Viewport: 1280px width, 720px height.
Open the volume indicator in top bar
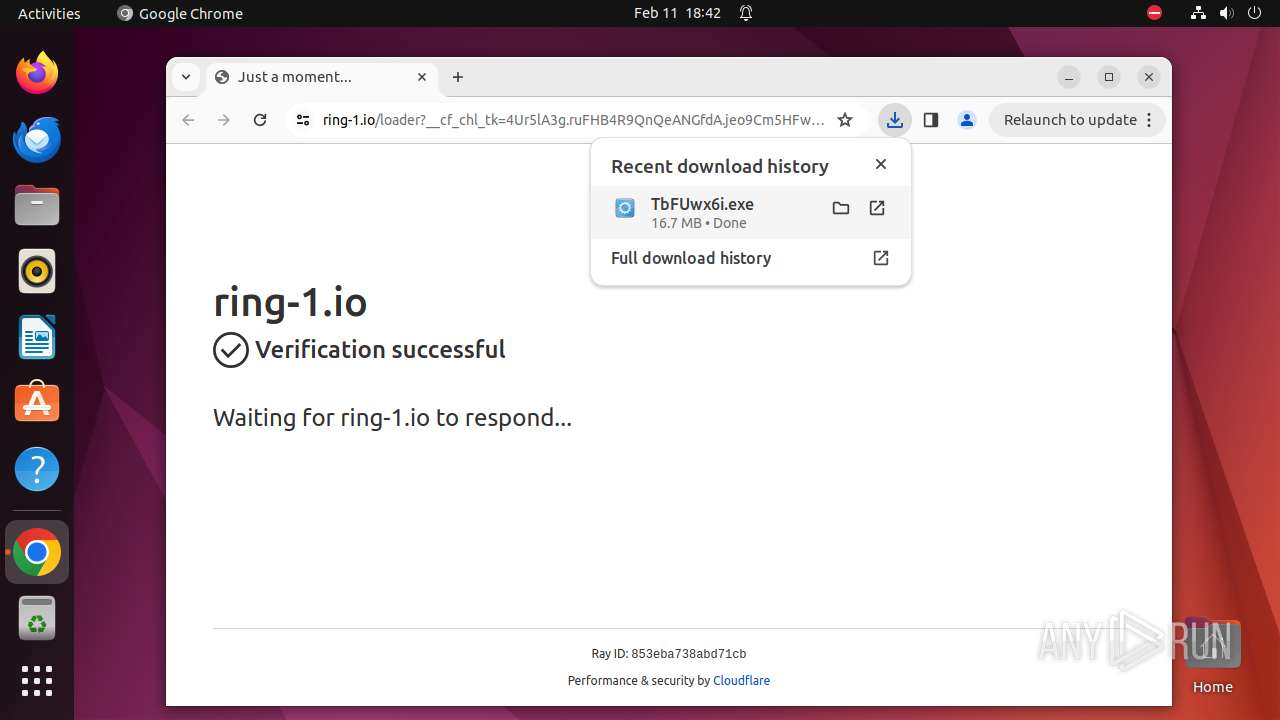click(x=1226, y=13)
